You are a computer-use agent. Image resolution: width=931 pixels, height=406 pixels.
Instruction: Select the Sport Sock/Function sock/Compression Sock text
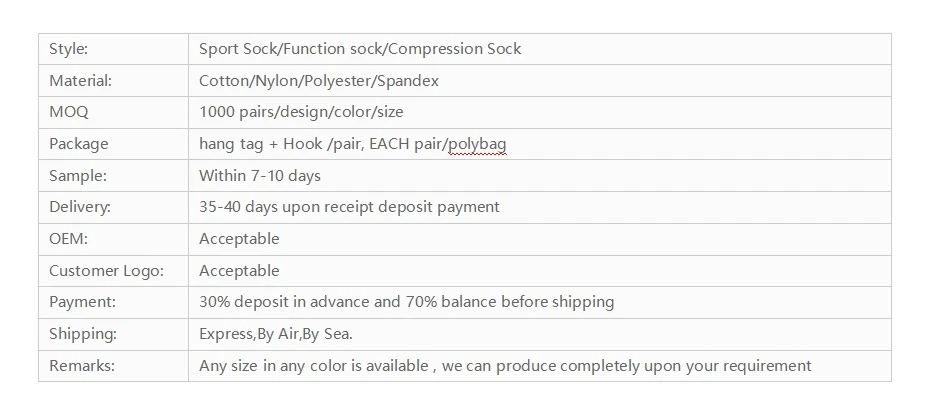pos(360,49)
